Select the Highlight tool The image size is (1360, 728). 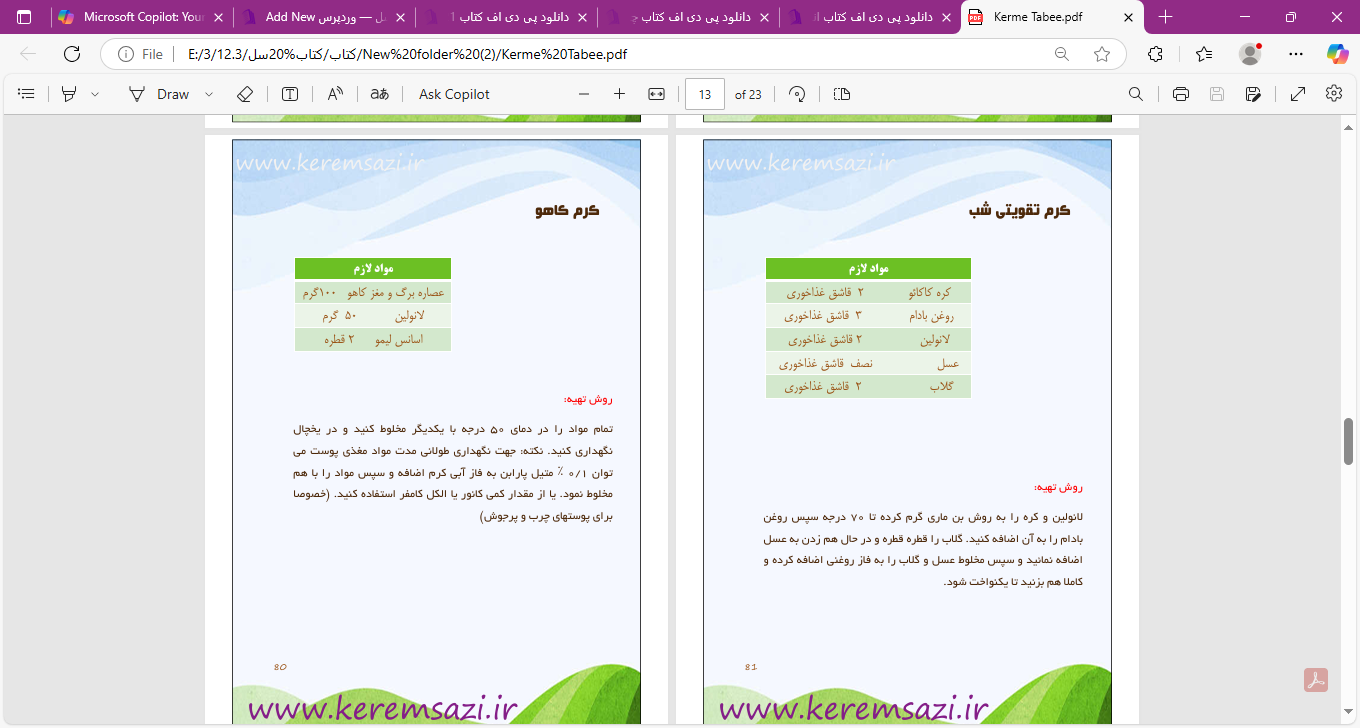[69, 94]
